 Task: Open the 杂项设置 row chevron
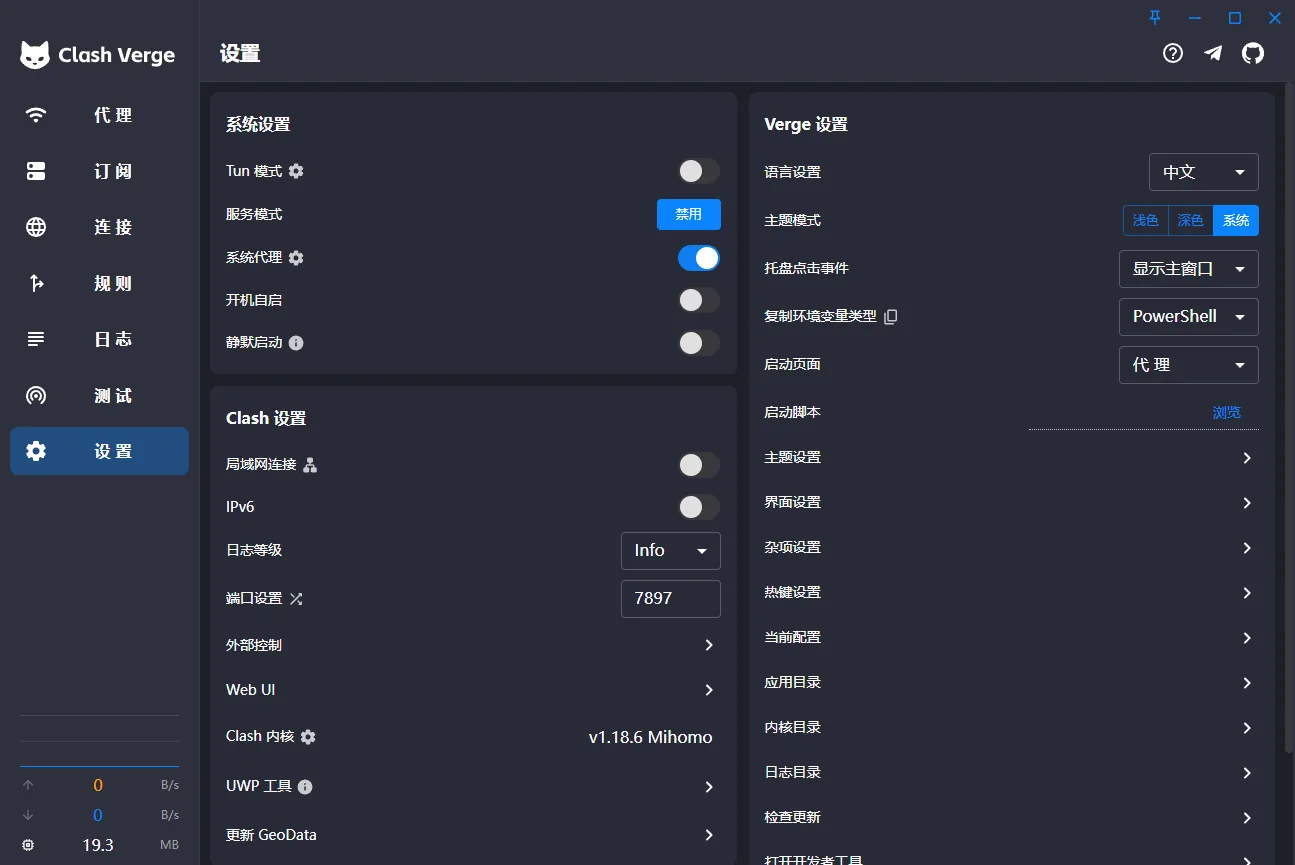[1247, 548]
